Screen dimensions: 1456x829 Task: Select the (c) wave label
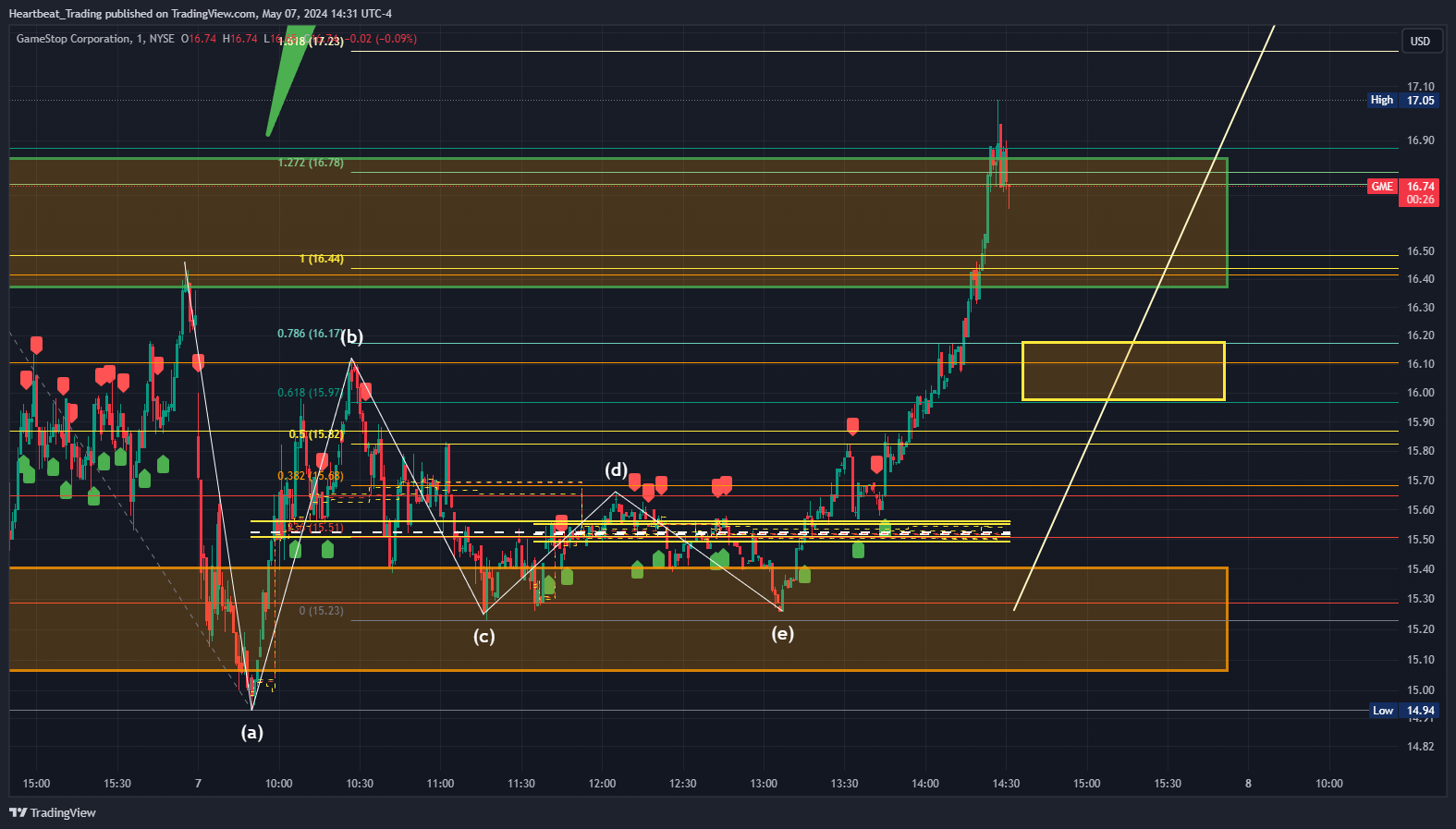tap(484, 636)
